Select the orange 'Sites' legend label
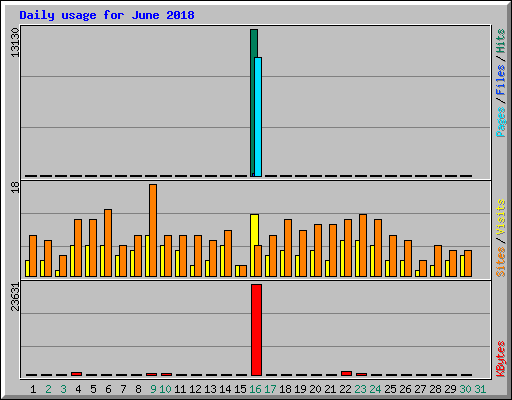512x400 pixels. click(500, 262)
